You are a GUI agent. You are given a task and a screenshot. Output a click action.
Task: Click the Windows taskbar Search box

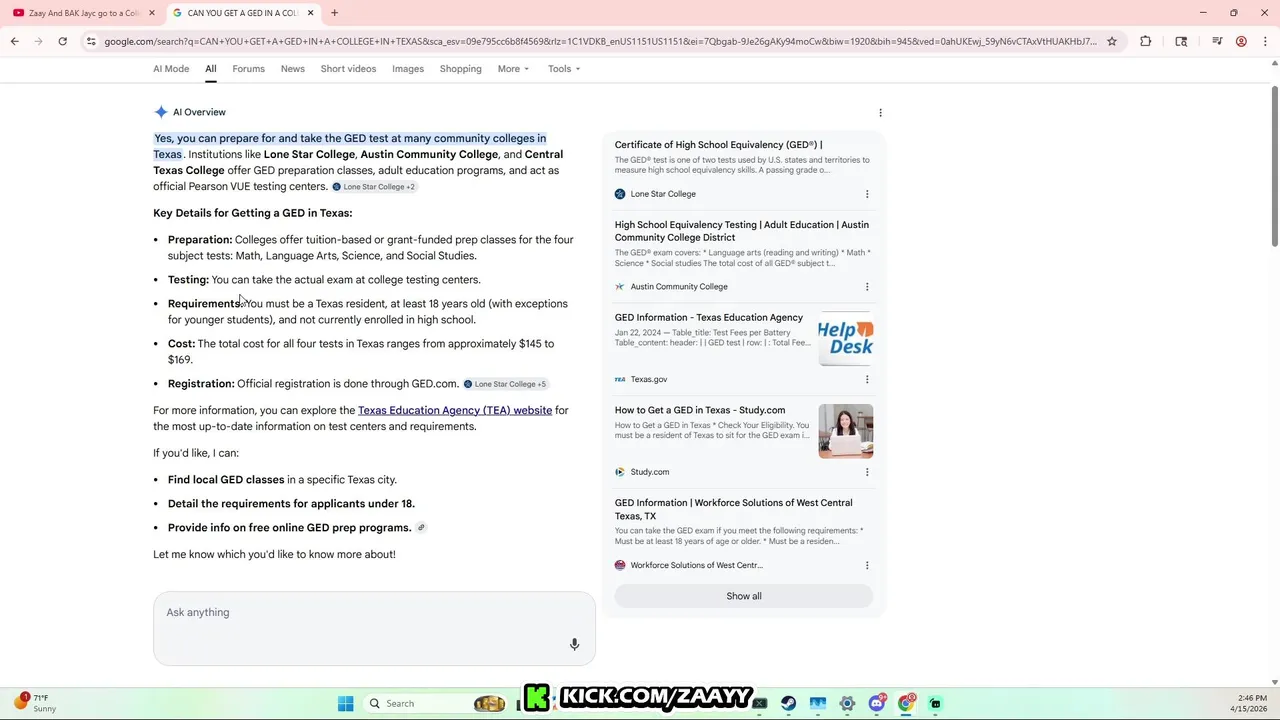(435, 704)
